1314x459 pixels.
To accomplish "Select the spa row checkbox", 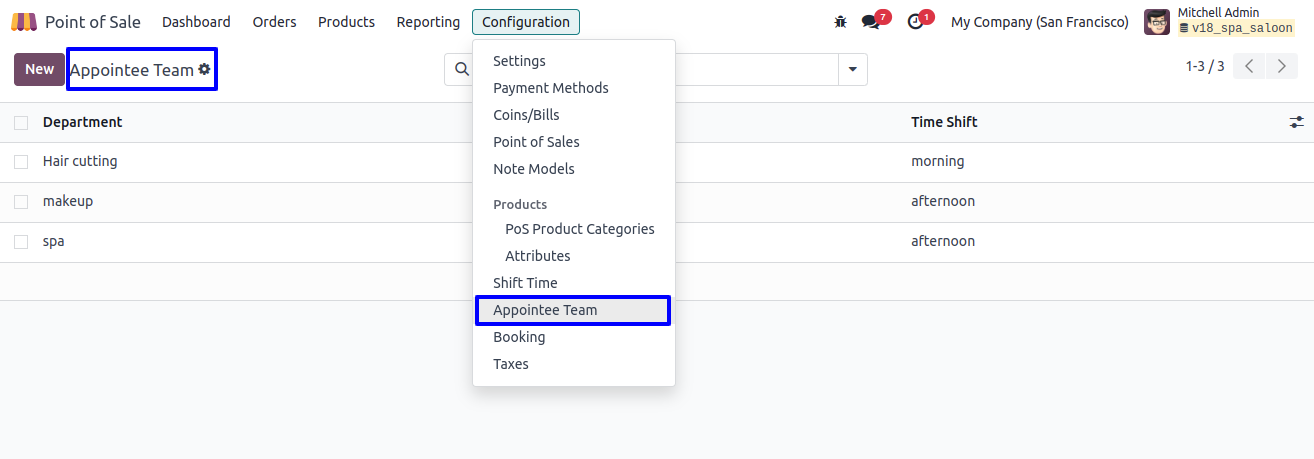I will pyautogui.click(x=21, y=242).
